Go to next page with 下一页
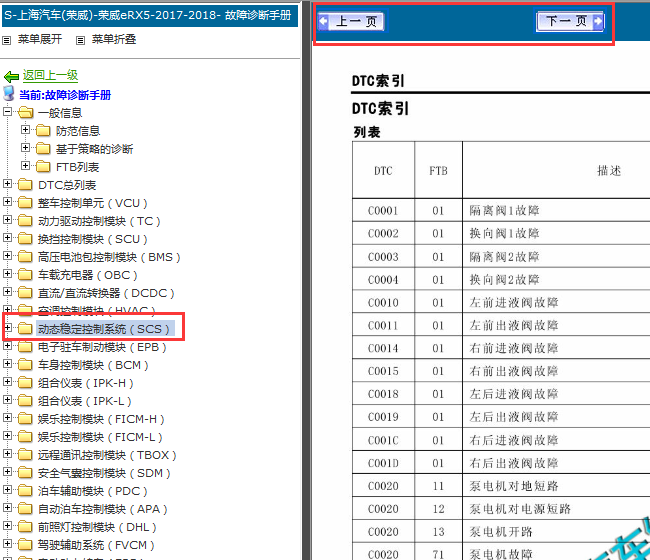This screenshot has height=560, width=650. (x=570, y=21)
